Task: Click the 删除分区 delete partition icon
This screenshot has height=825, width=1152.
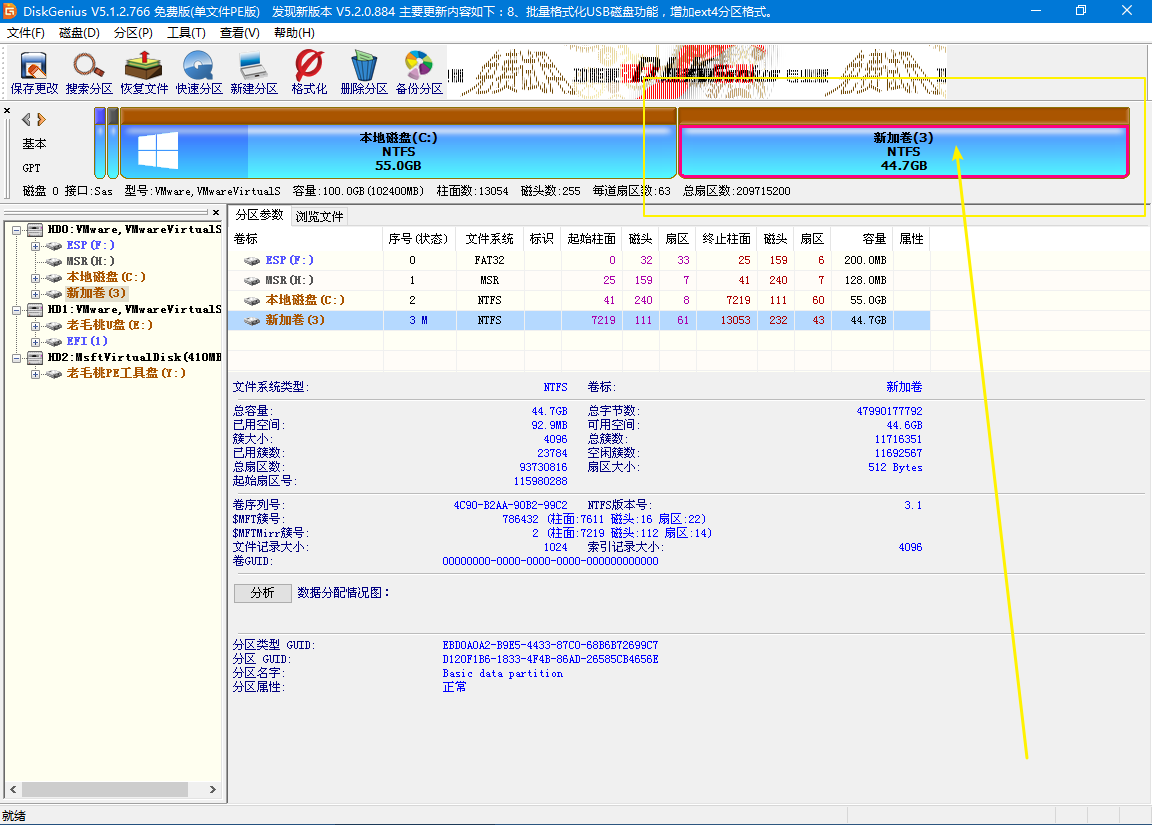Action: (x=364, y=73)
